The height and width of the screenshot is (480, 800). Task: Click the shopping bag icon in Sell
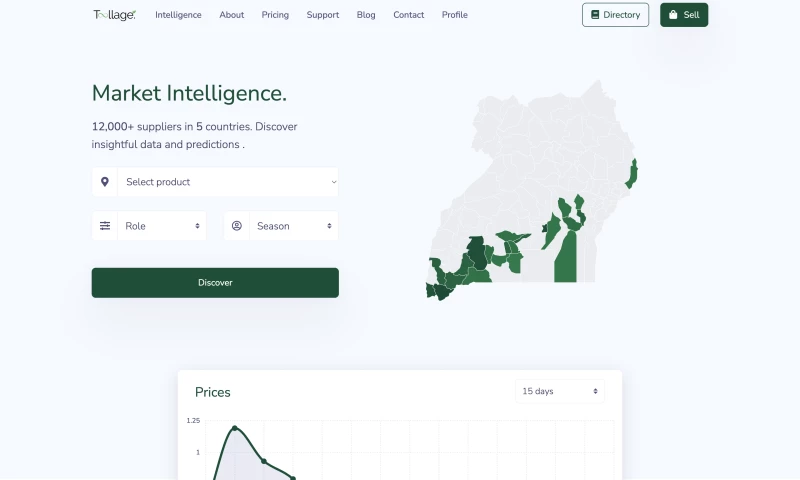pos(673,15)
